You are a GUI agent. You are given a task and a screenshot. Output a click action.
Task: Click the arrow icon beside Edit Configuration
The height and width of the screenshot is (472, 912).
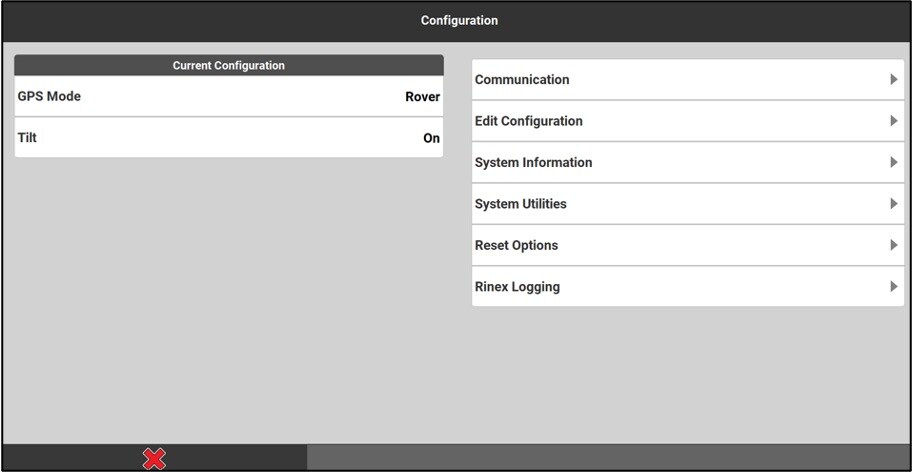tap(893, 121)
